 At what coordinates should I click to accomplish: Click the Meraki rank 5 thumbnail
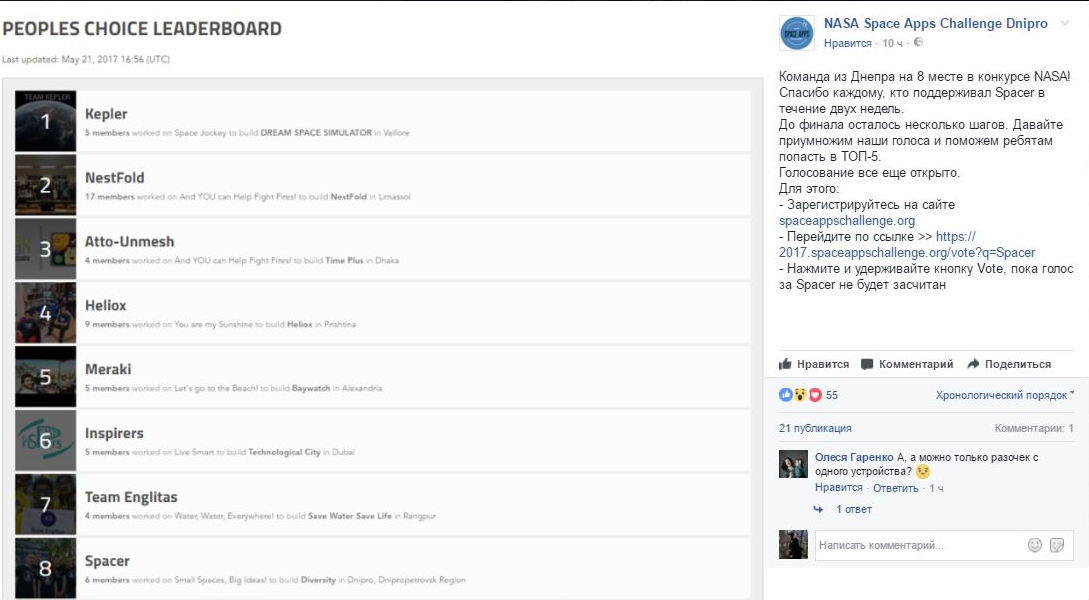click(45, 376)
